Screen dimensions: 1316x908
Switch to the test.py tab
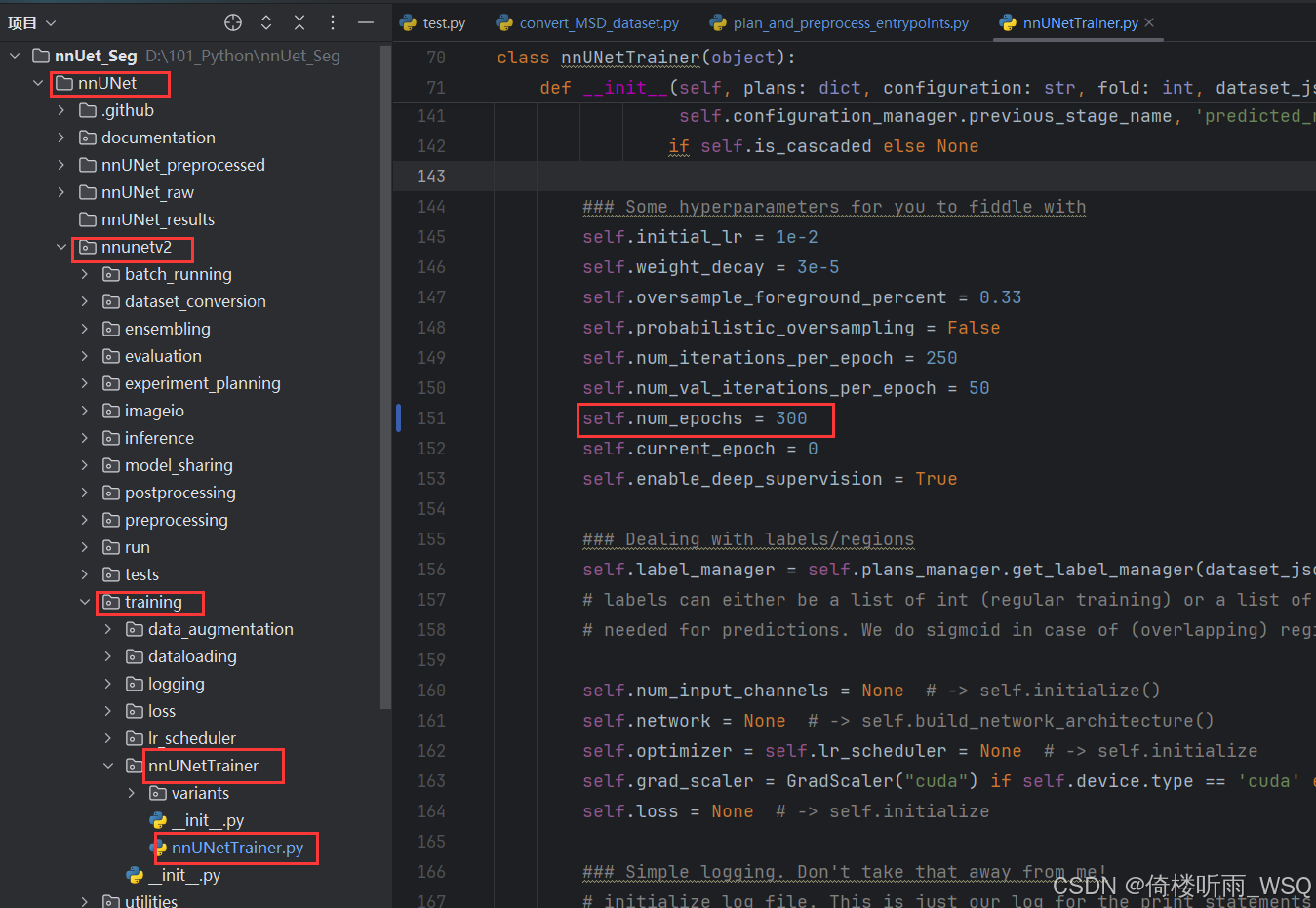pos(433,22)
